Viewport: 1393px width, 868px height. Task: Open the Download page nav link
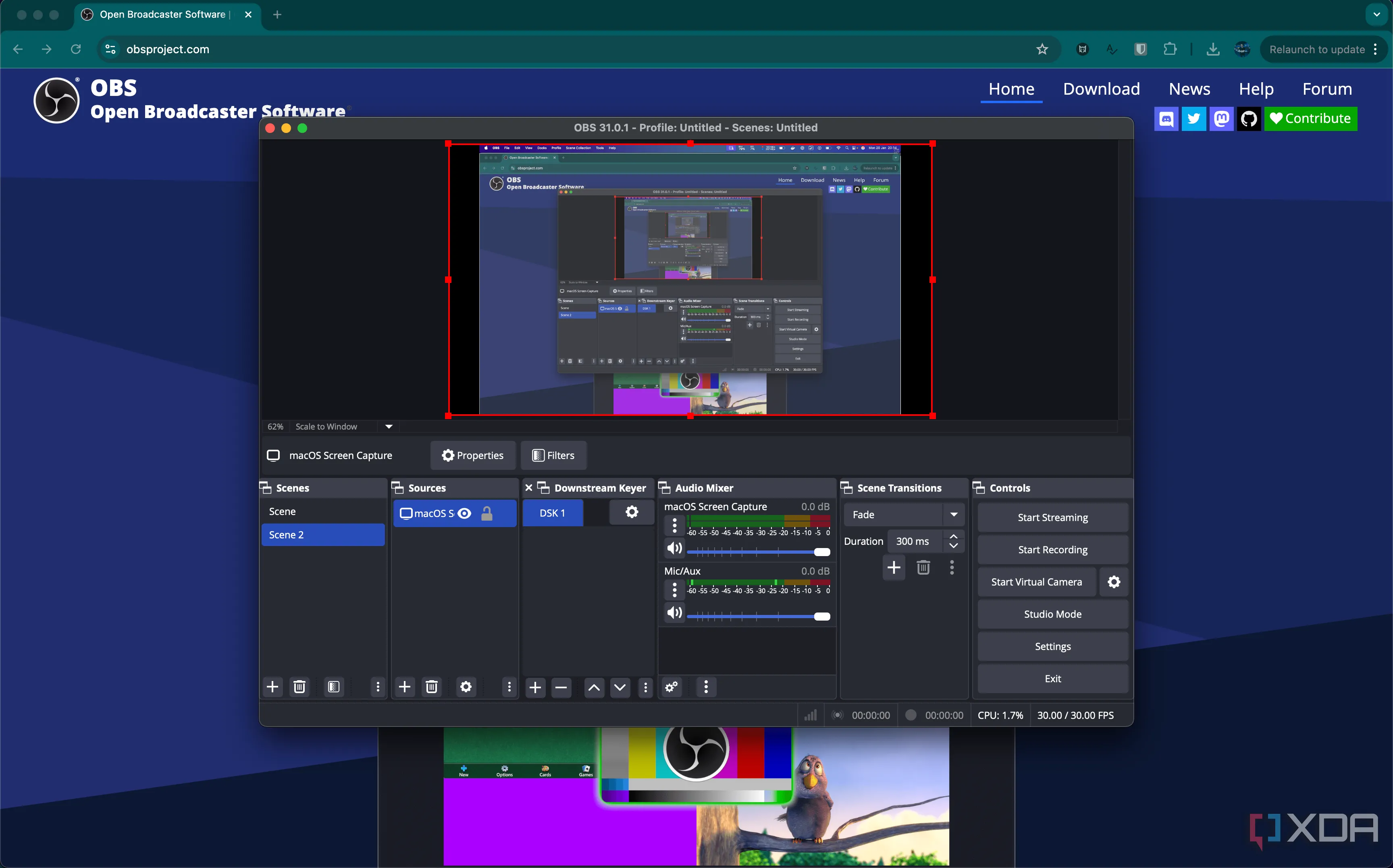1101,89
